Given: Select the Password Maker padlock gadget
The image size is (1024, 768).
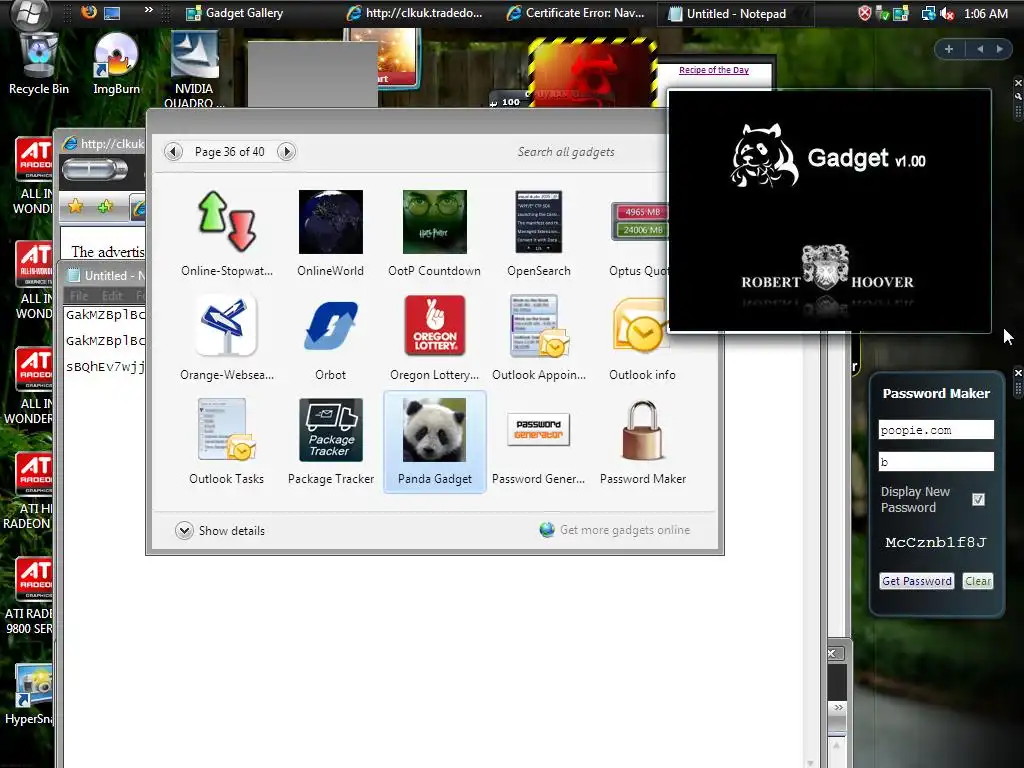Looking at the screenshot, I should click(x=643, y=430).
